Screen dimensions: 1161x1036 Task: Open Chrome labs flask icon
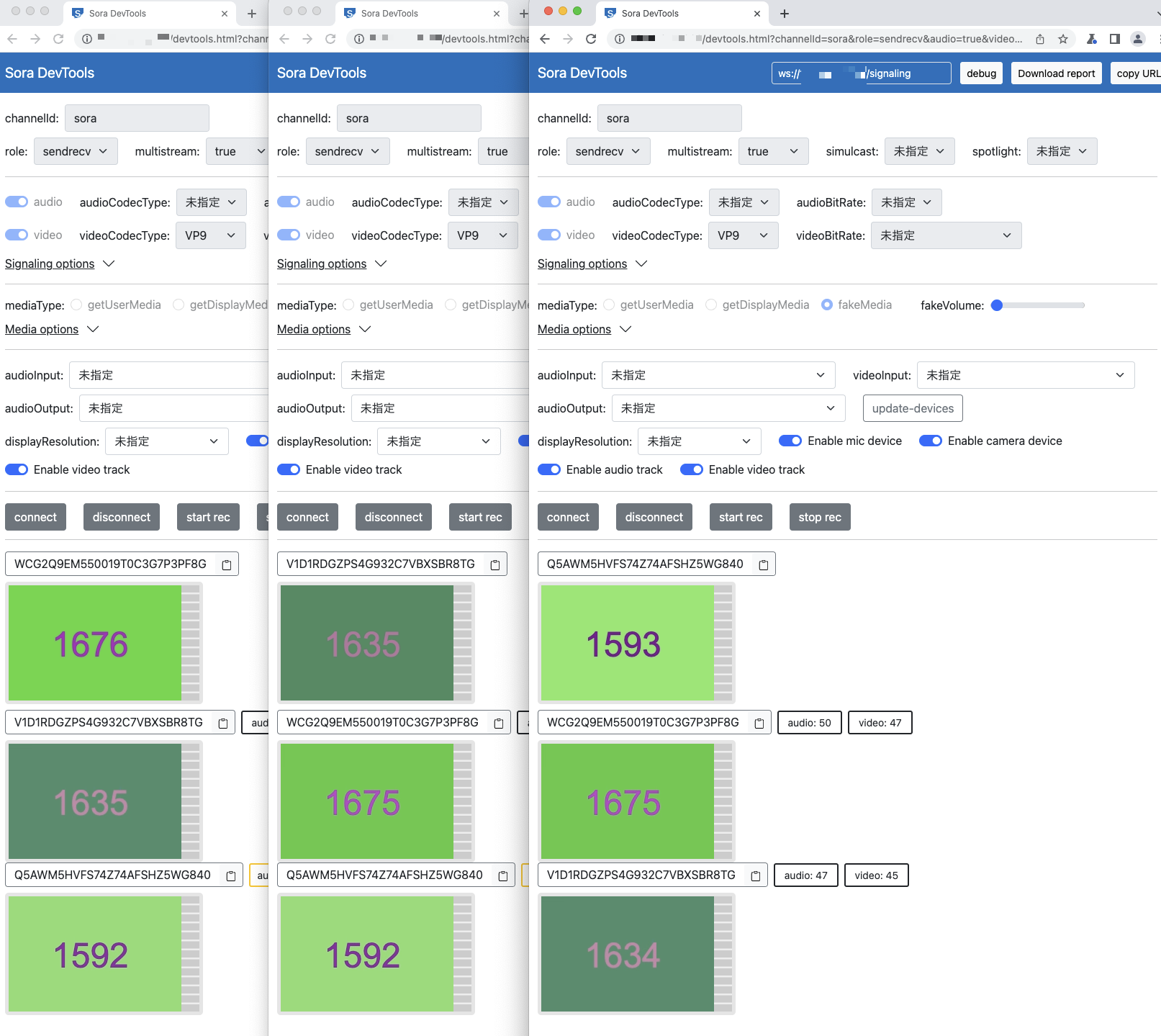point(1092,39)
